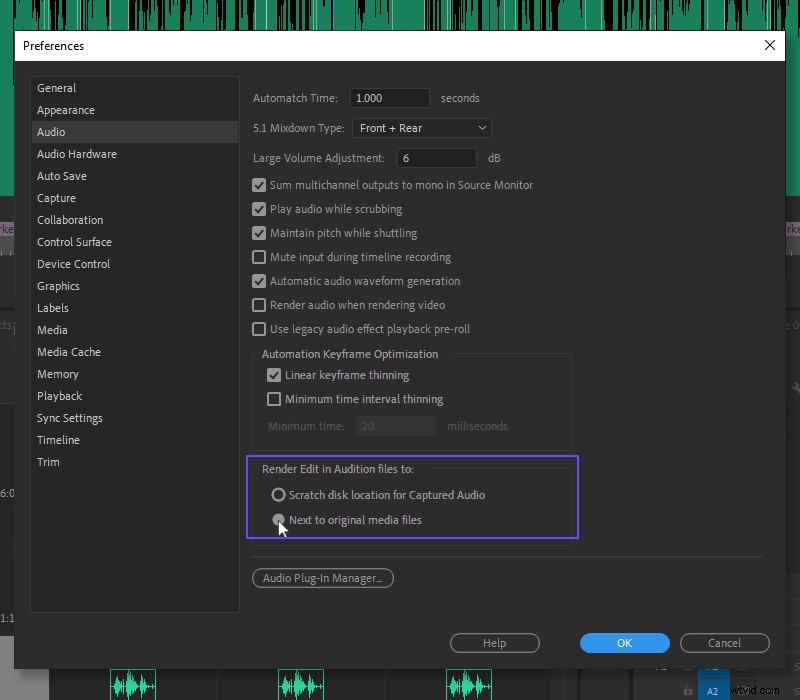Image resolution: width=800 pixels, height=700 pixels.
Task: Select the Playback preferences category
Action: click(60, 396)
